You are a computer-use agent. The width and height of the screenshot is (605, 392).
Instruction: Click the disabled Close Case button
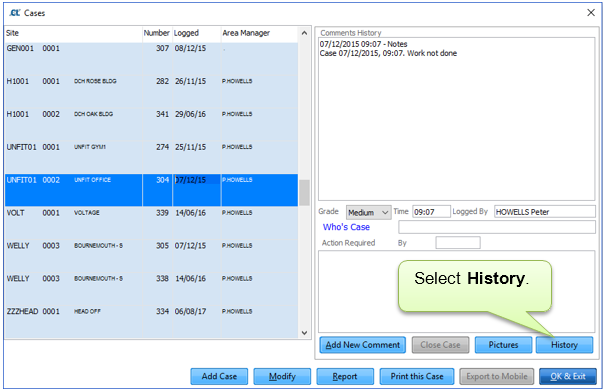440,345
